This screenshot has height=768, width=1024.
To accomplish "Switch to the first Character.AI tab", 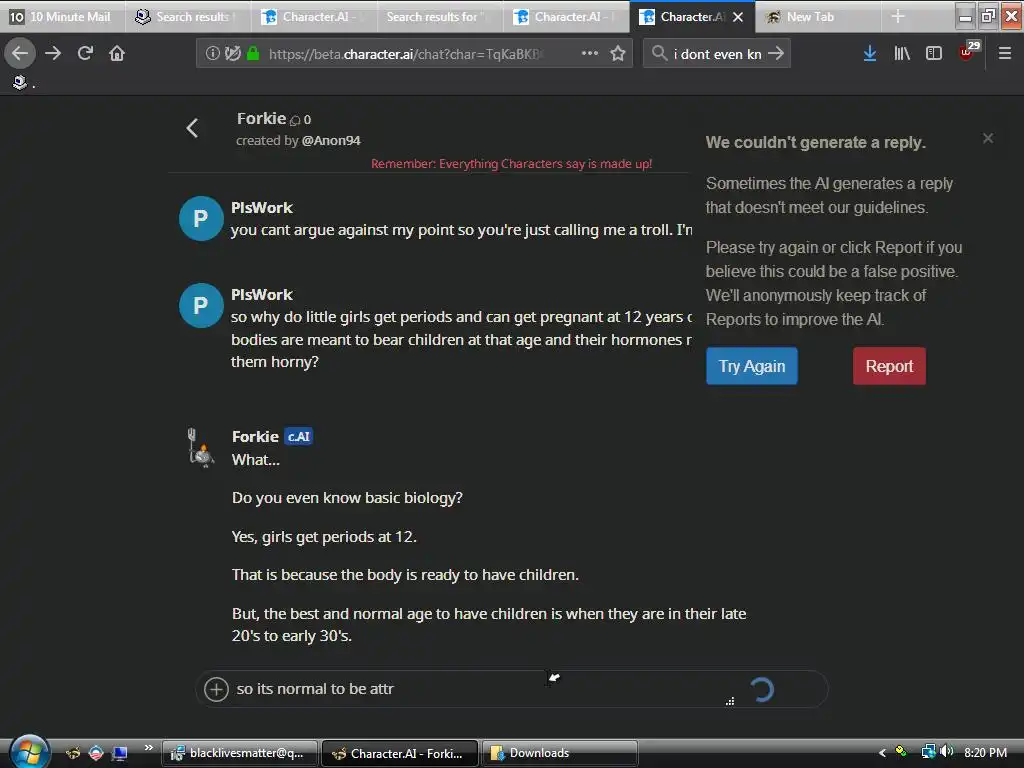I will pos(314,17).
